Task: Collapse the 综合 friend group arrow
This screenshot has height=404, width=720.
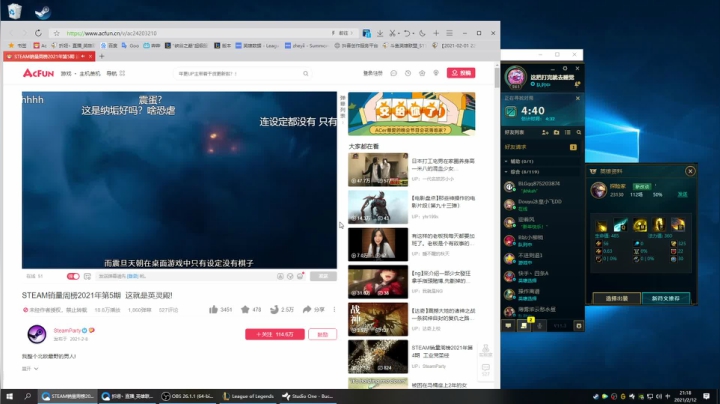Action: (x=506, y=172)
